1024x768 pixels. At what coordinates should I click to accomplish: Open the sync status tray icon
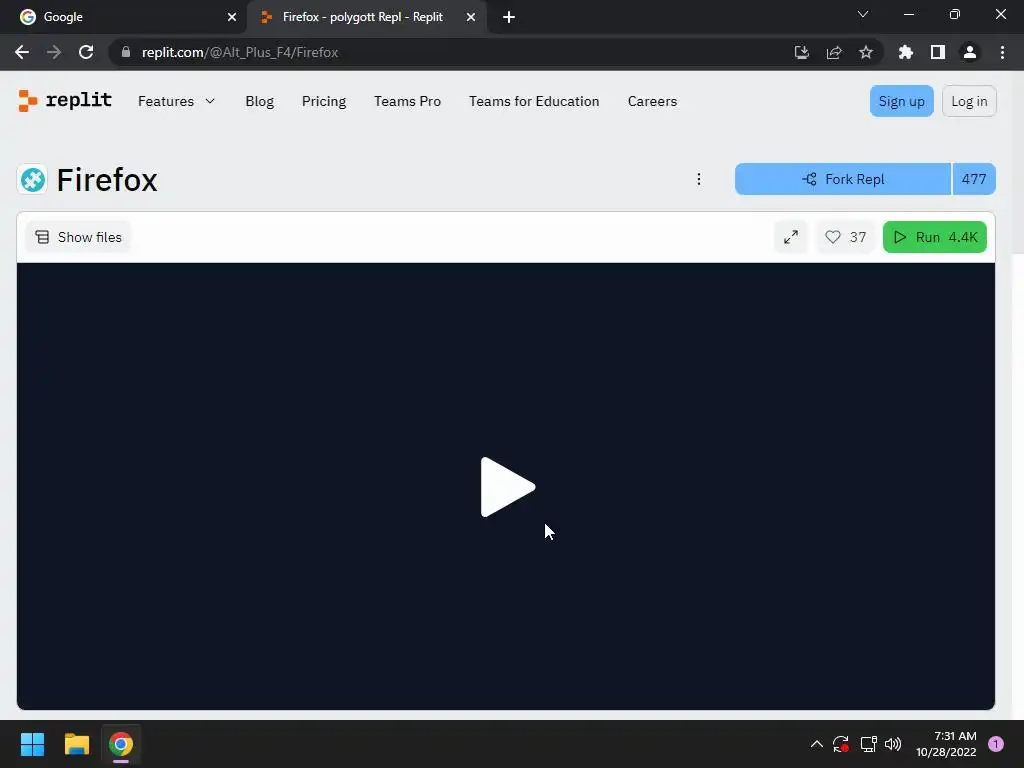[x=841, y=744]
